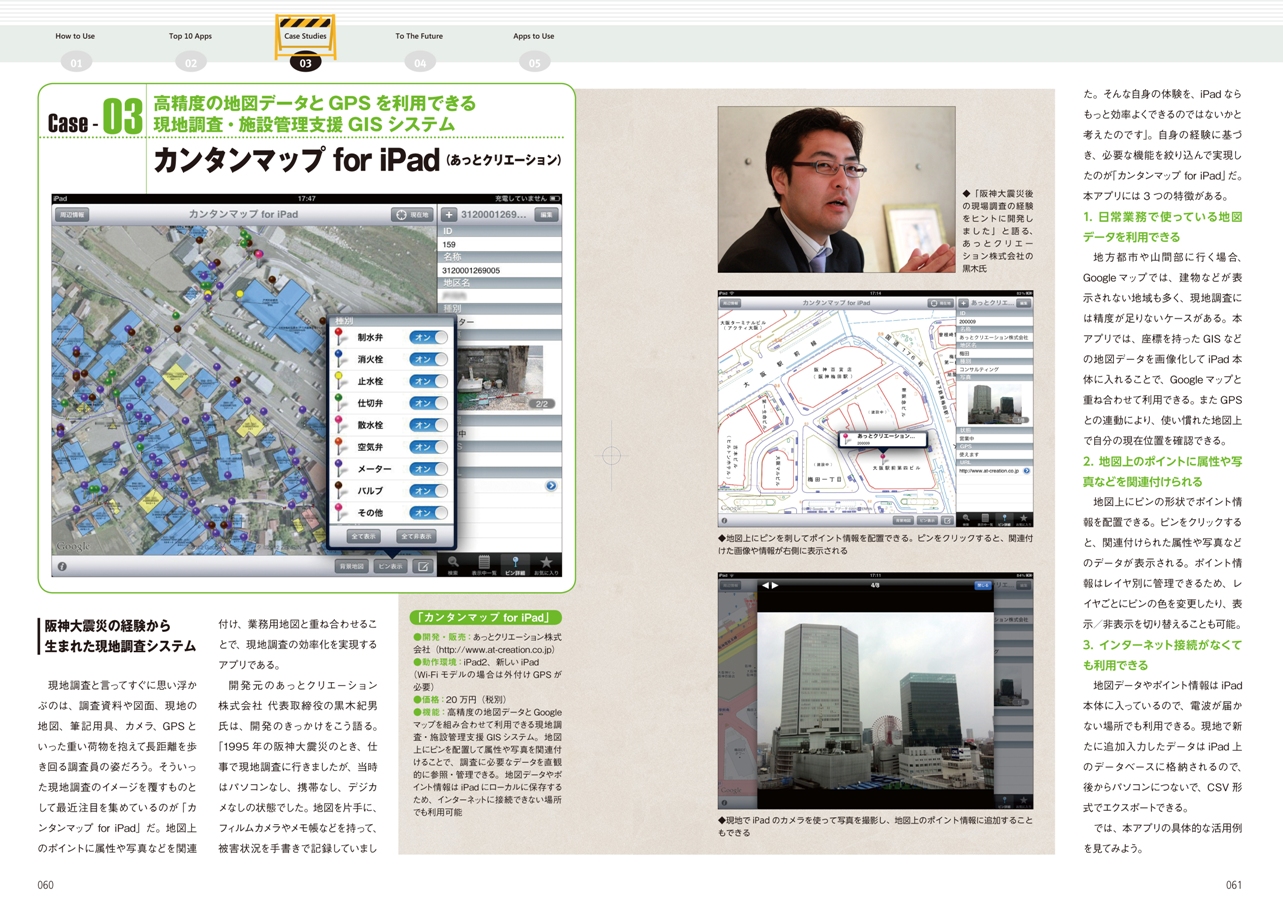Click the yellow pin icon beside 止水栓
Screen dimensions: 1283x908
pos(340,381)
